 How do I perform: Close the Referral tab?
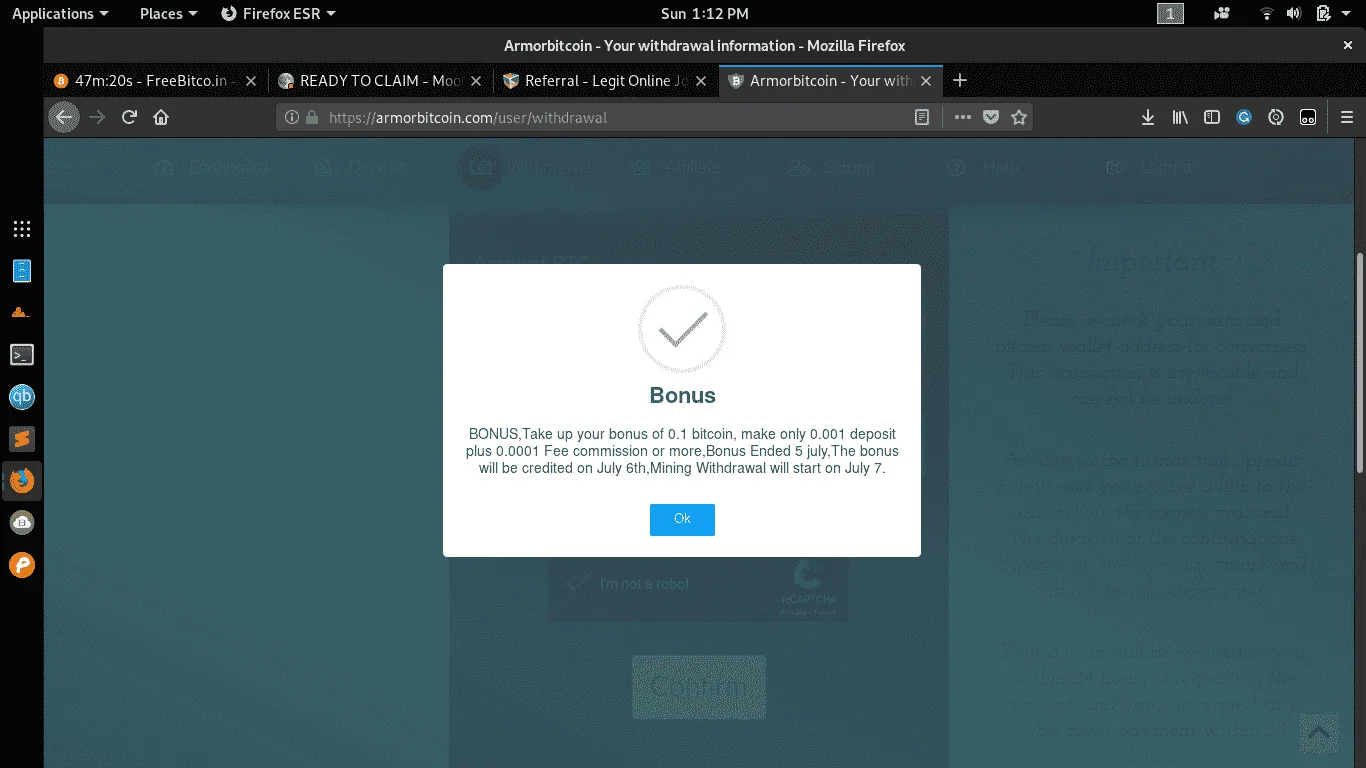coord(700,81)
